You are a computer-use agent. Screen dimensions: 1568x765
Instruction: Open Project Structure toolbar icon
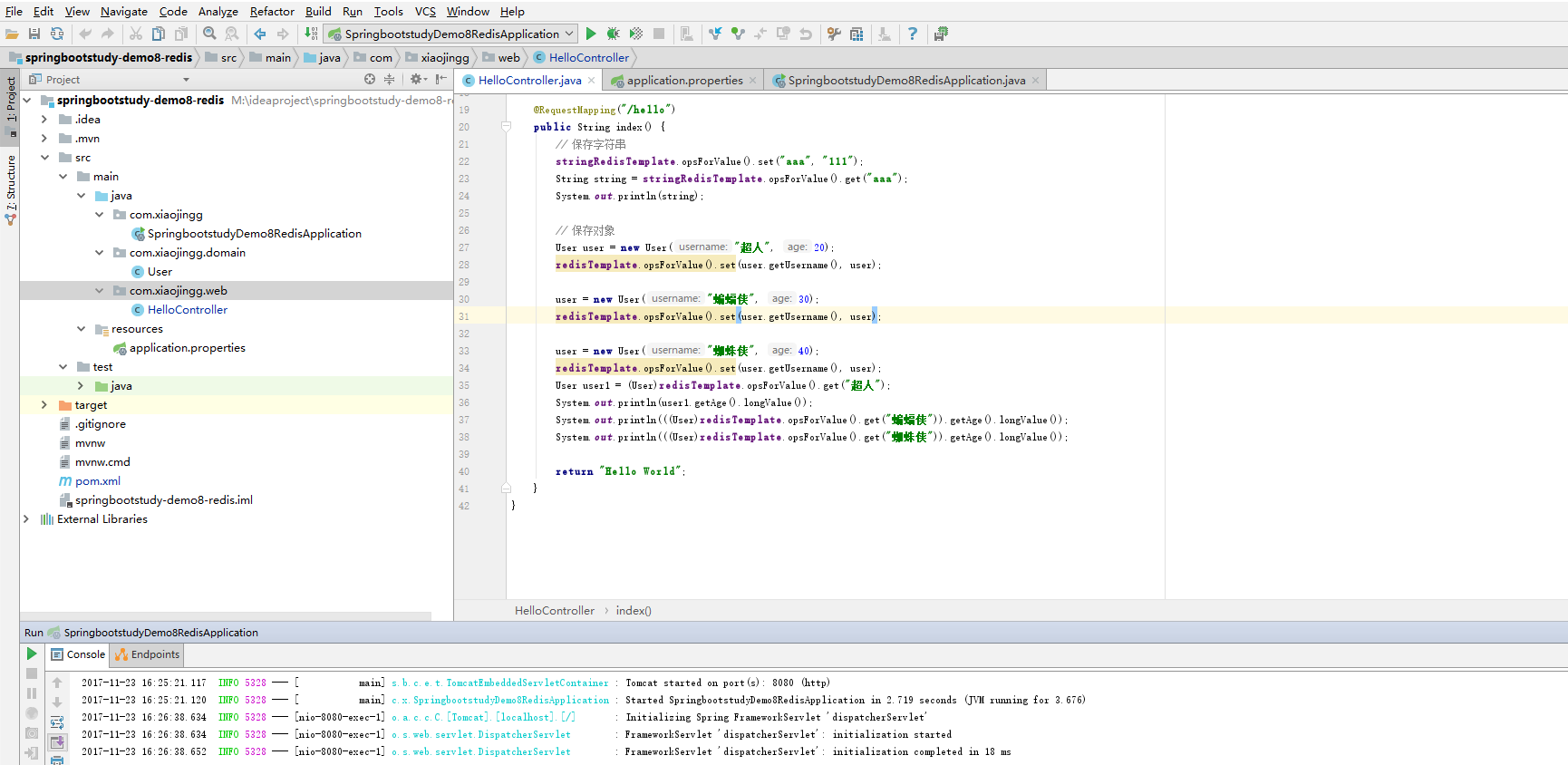pos(857,34)
